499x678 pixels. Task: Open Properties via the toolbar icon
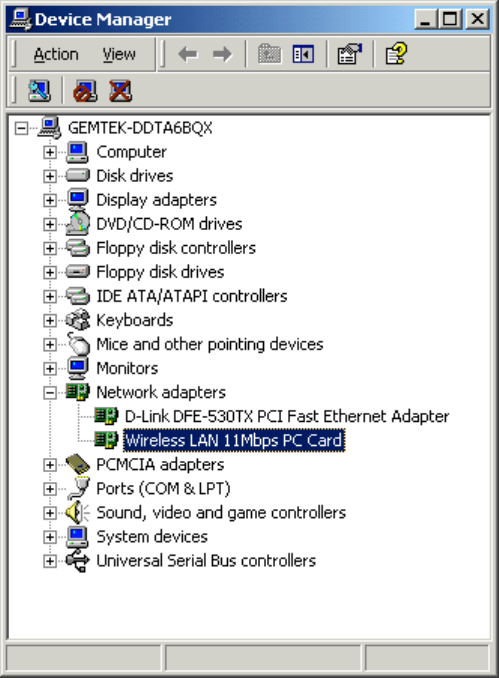pyautogui.click(x=349, y=54)
